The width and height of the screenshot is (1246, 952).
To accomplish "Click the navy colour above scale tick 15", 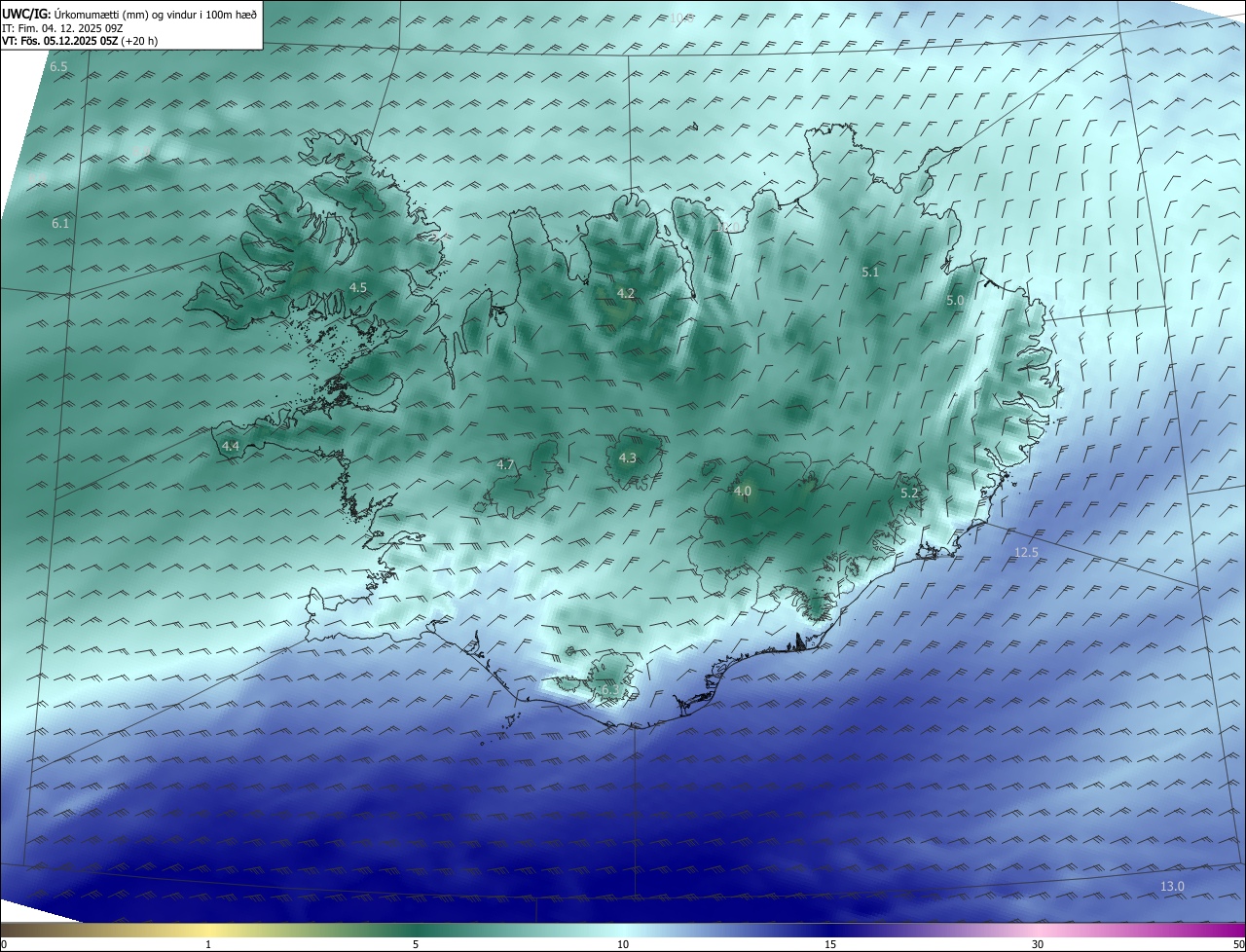I will click(830, 930).
